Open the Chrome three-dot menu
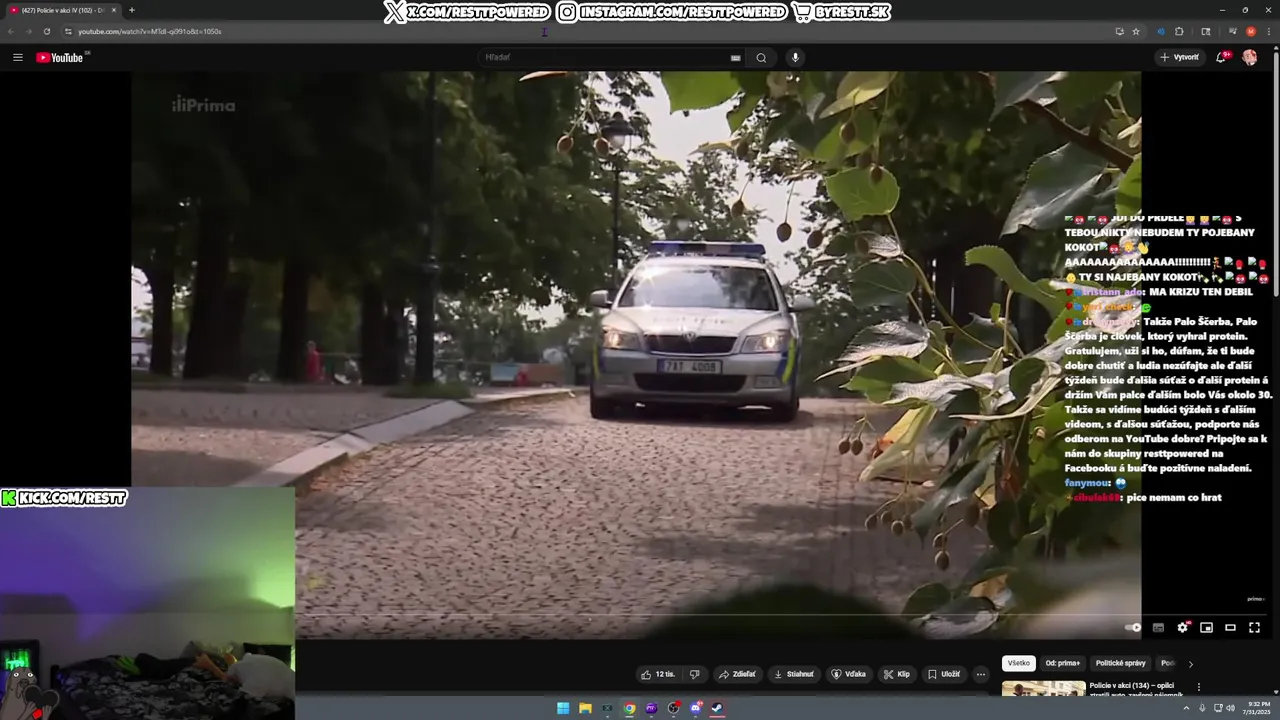 pyautogui.click(x=1268, y=31)
